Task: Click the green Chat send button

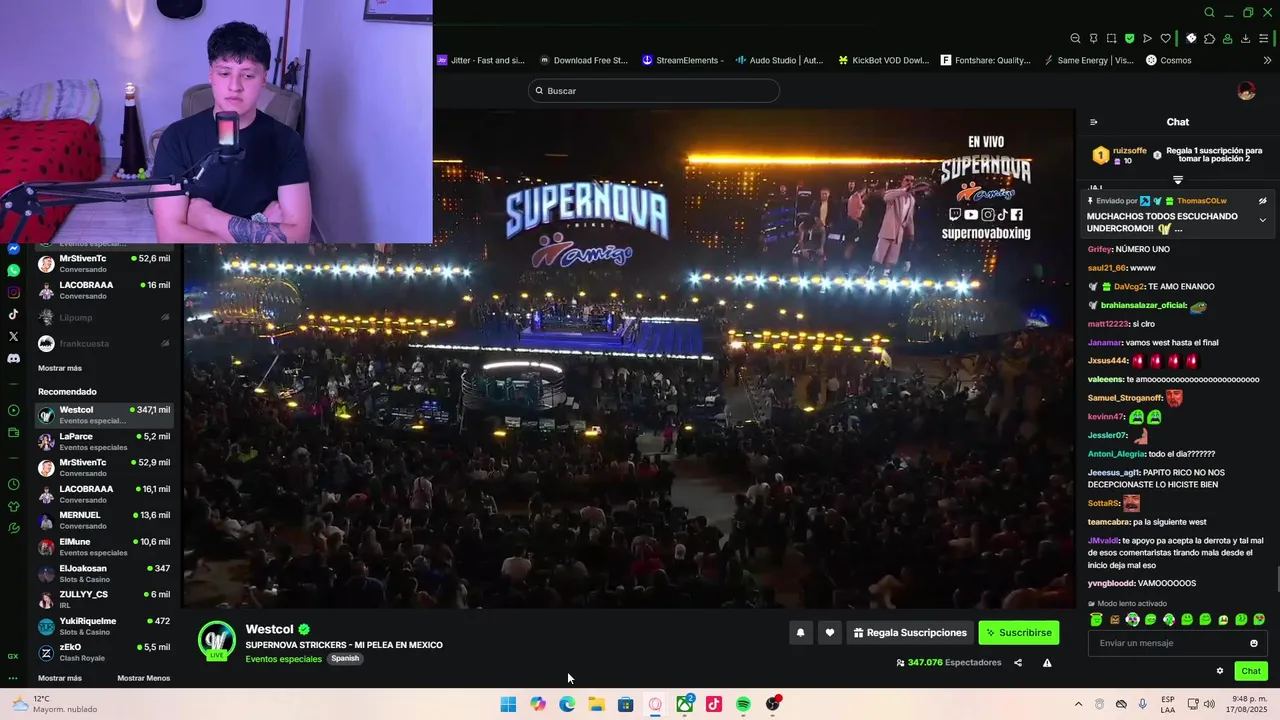Action: (1251, 671)
